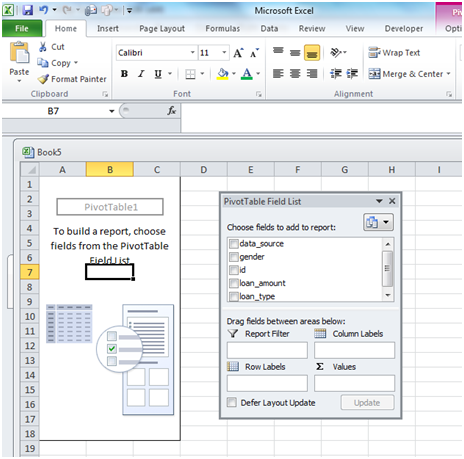Increase font size with Grow Font icon
This screenshot has height=459, width=464.
coord(238,53)
